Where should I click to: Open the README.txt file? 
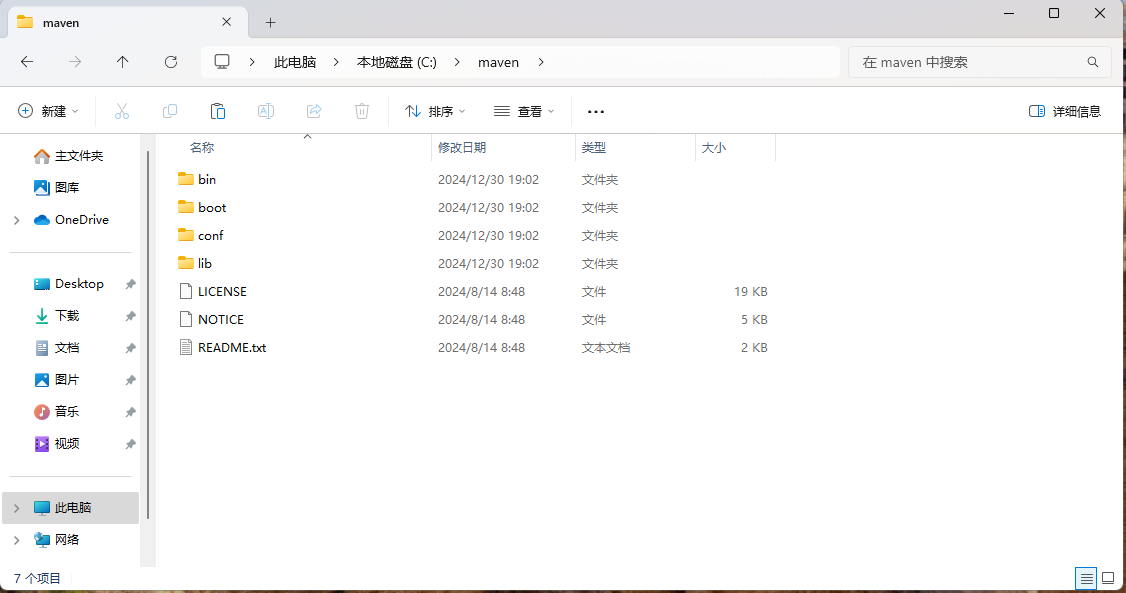coord(232,347)
